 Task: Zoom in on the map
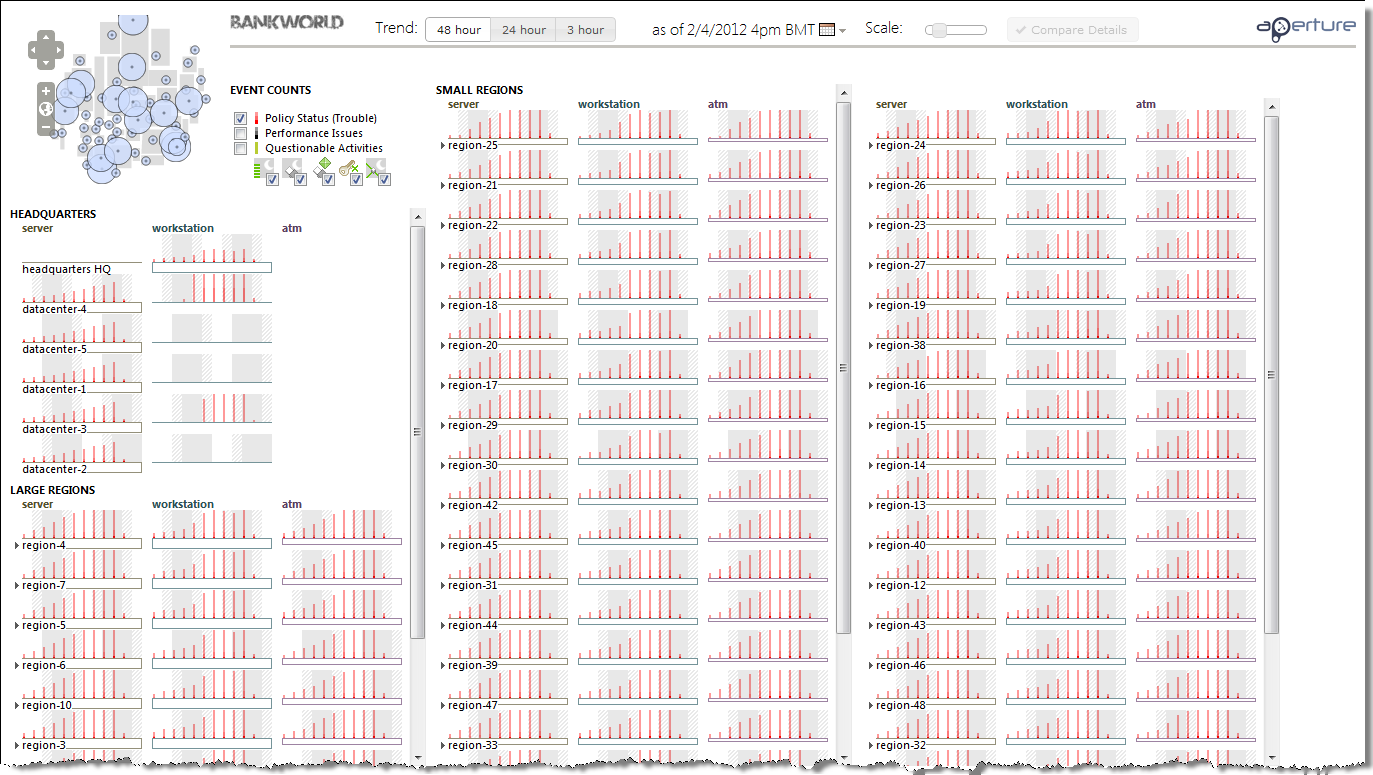point(46,91)
